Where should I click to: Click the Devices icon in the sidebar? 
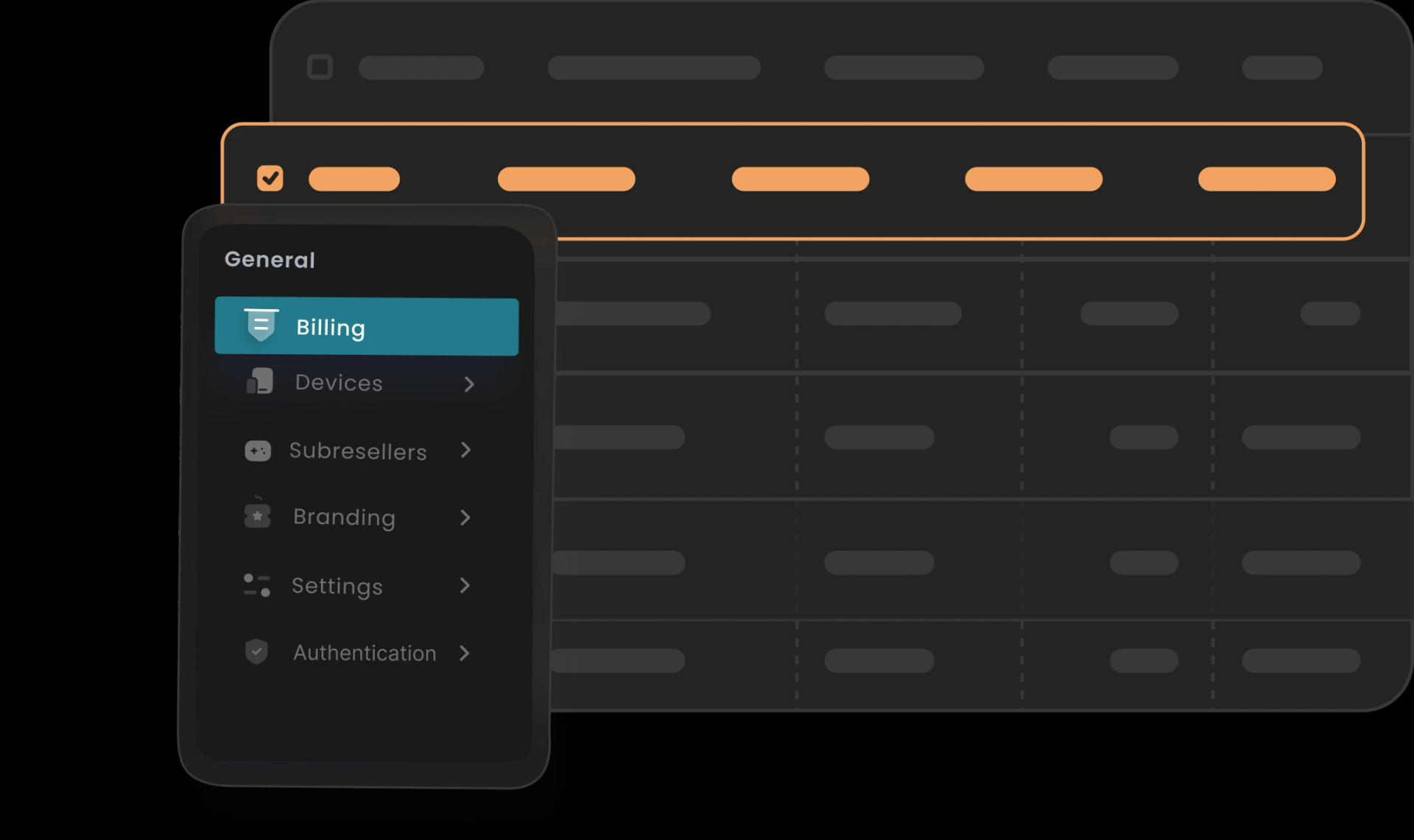258,382
